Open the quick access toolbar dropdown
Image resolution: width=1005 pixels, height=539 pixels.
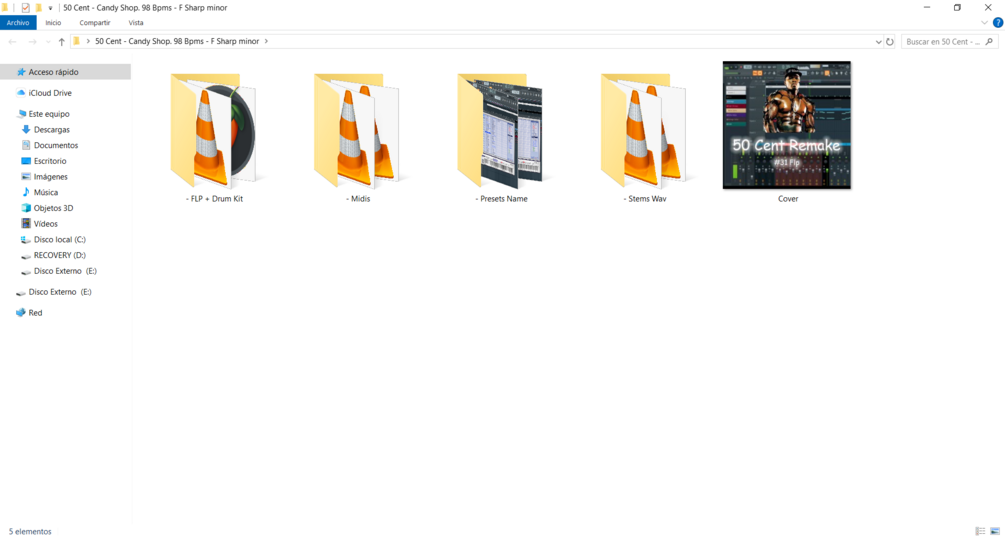pos(50,8)
